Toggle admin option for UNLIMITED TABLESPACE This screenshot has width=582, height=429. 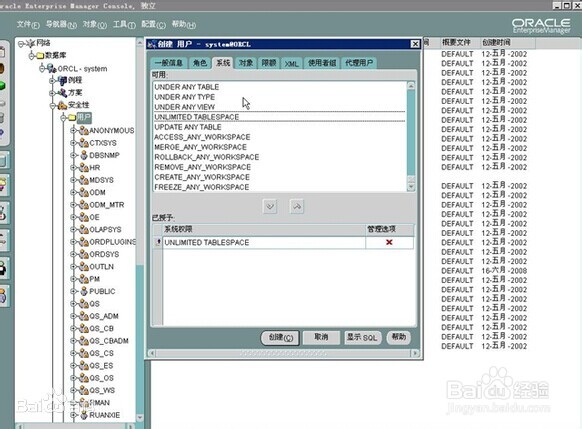point(389,242)
